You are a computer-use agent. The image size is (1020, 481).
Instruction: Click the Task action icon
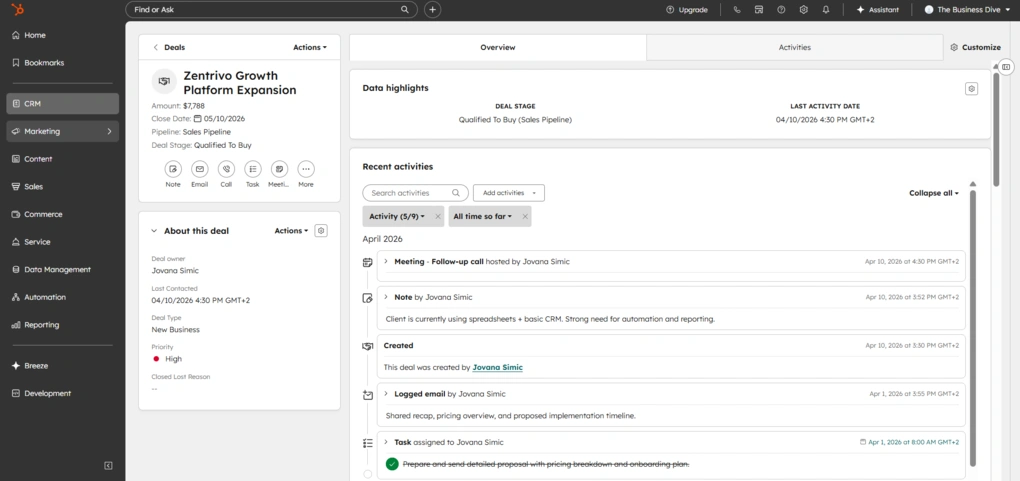pyautogui.click(x=253, y=169)
